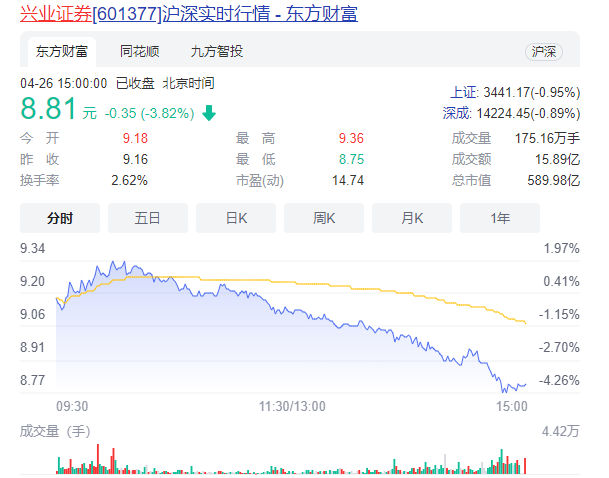Click the 11:30/13:00 time axis label
The height and width of the screenshot is (478, 609).
292,407
